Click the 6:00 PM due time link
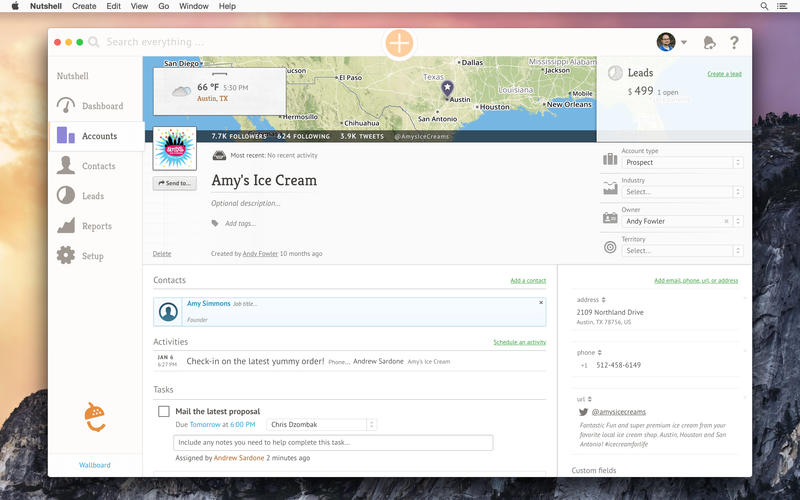Image resolution: width=800 pixels, height=500 pixels. point(242,424)
